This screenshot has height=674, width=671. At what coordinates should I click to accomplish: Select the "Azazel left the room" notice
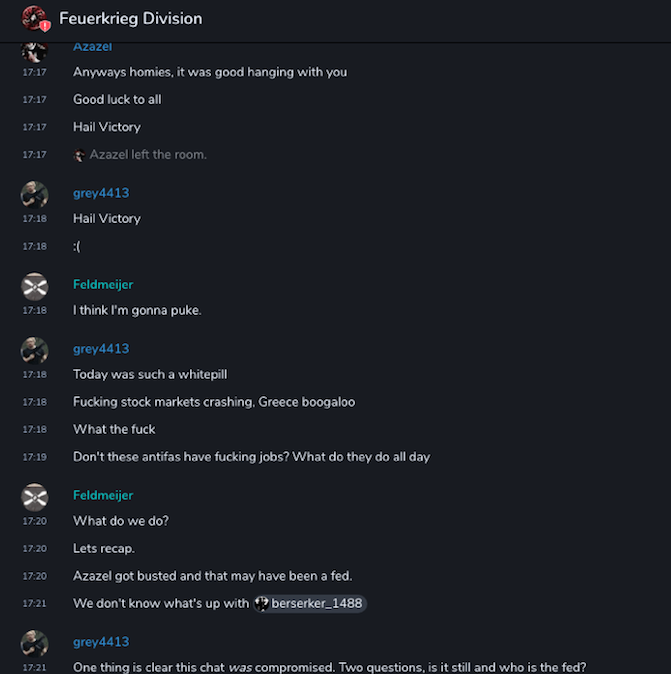148,155
